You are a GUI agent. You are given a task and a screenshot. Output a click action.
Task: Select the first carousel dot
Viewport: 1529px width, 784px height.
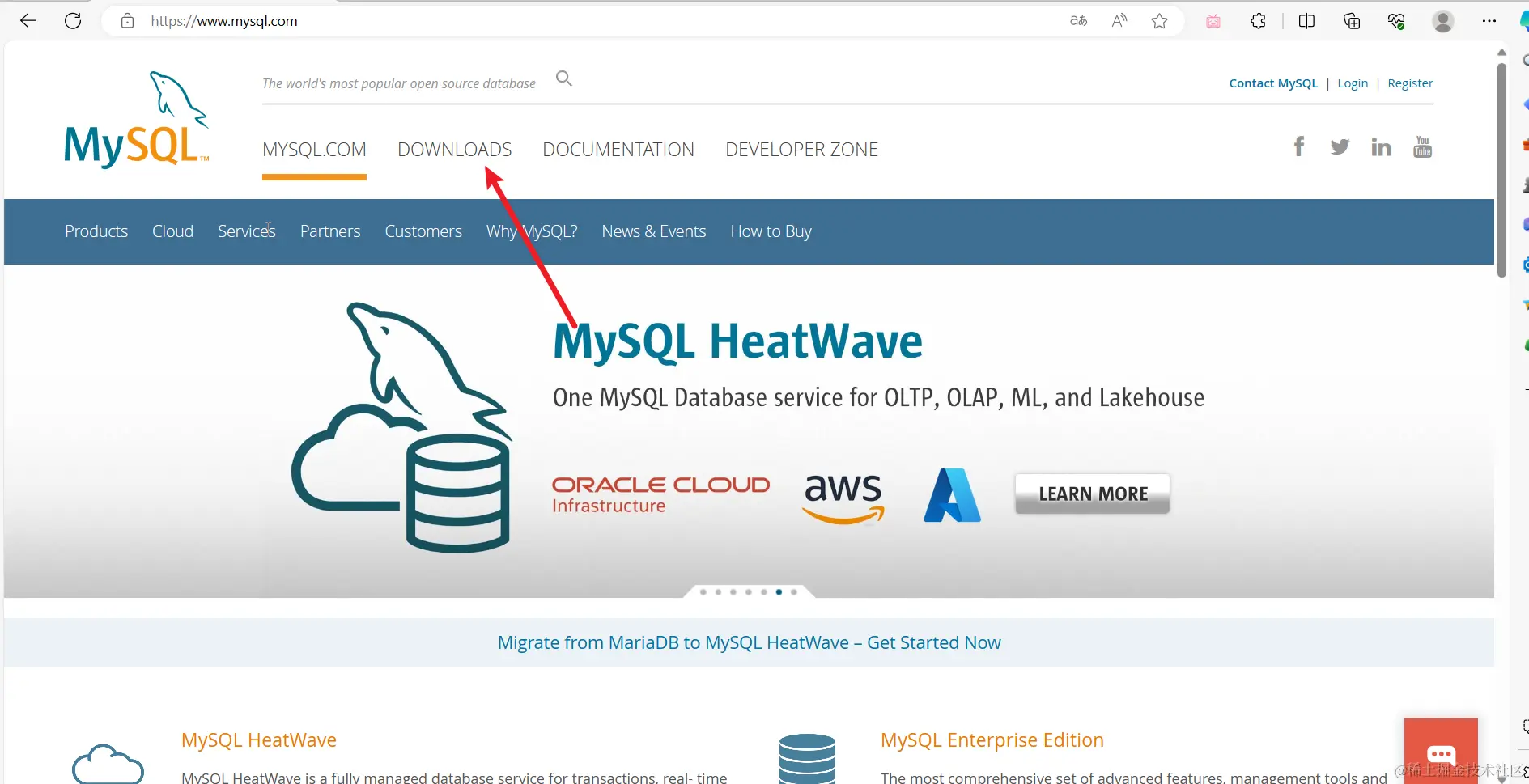tap(703, 592)
